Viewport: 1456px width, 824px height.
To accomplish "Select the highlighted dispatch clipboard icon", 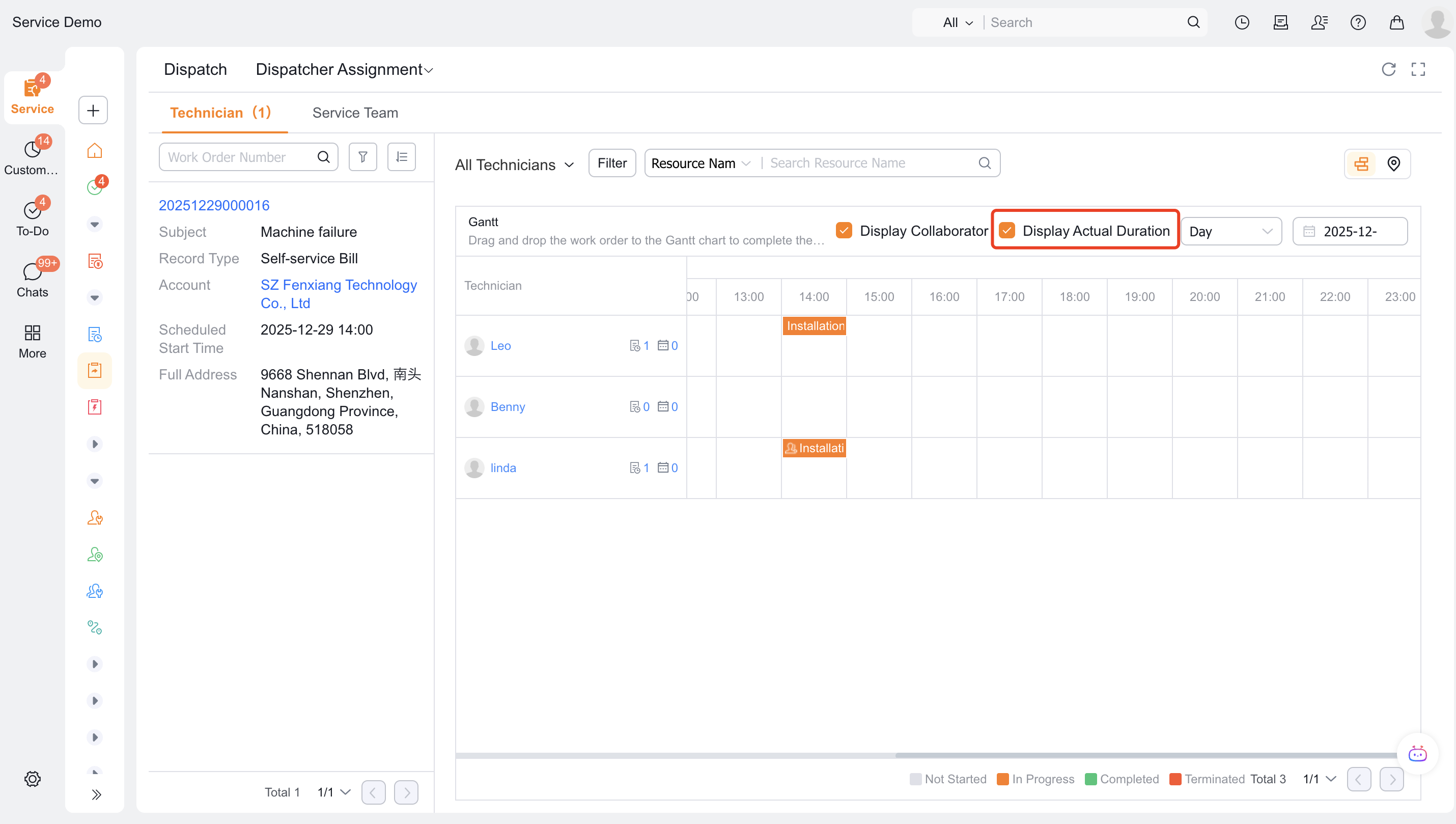I will tap(95, 371).
